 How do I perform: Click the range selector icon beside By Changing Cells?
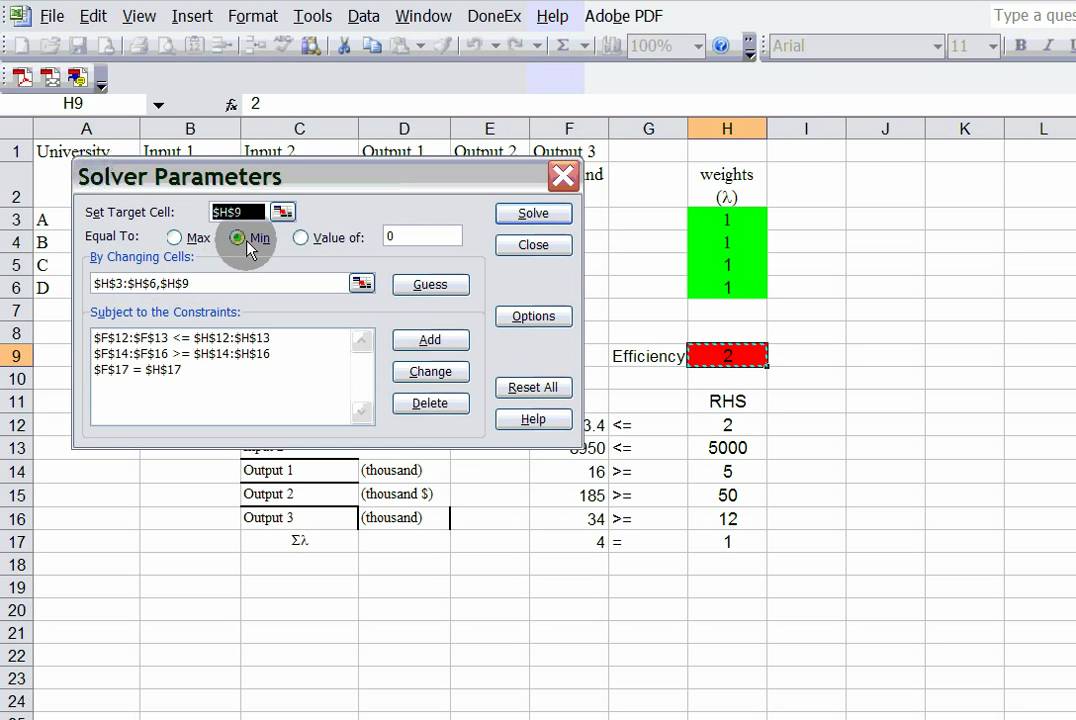[362, 283]
